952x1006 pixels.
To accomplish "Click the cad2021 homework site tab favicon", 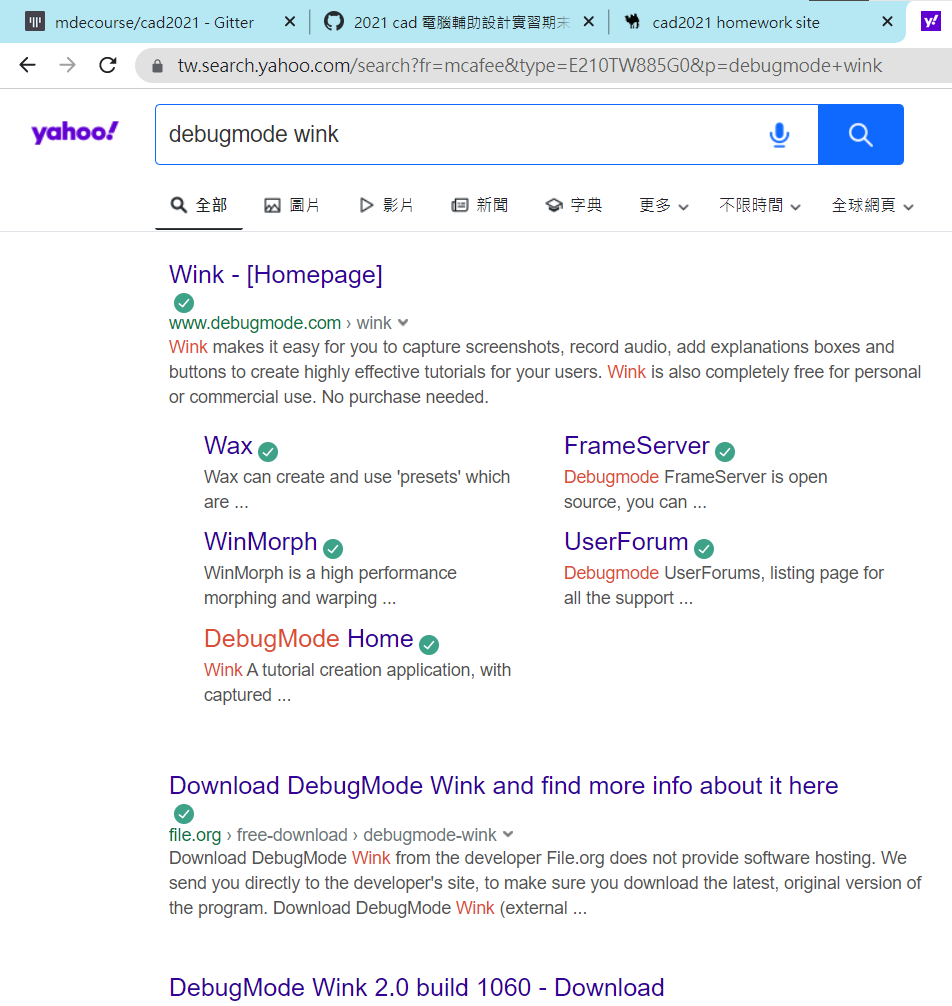I will [x=633, y=22].
